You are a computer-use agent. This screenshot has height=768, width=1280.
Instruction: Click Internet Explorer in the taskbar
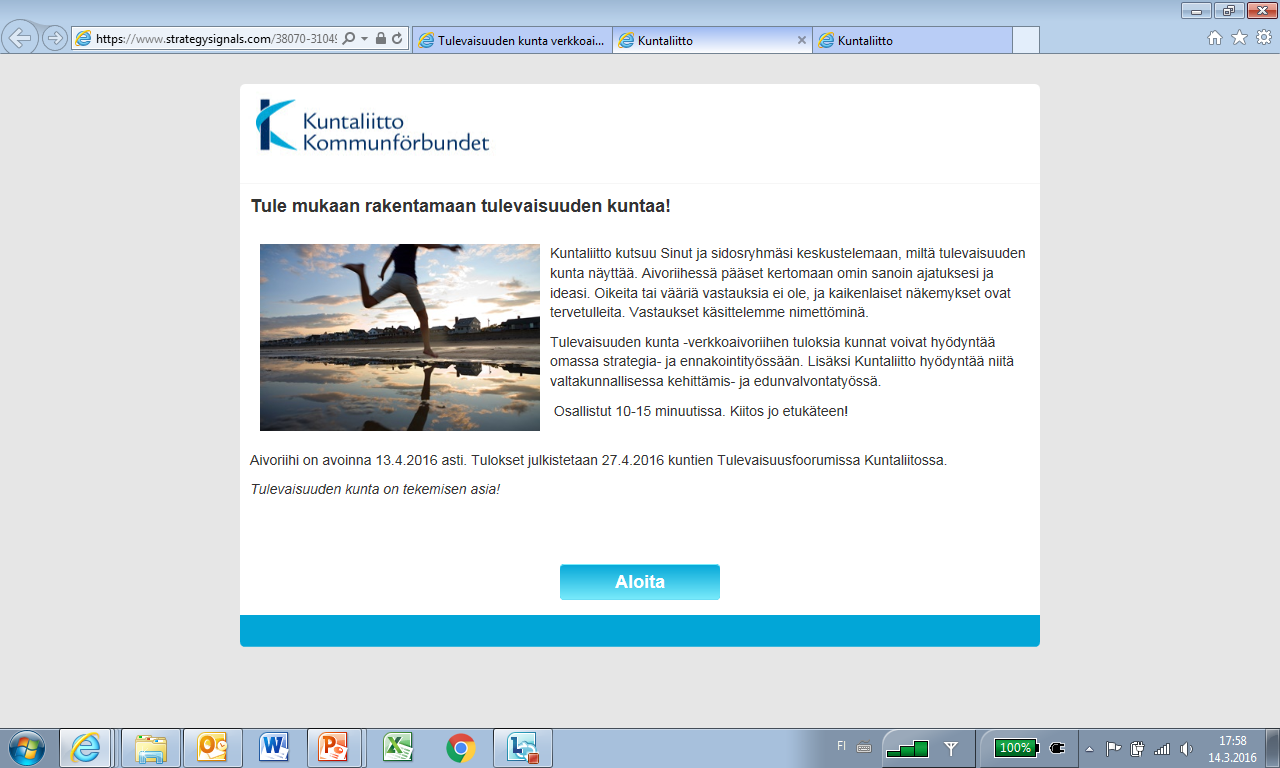click(x=85, y=748)
